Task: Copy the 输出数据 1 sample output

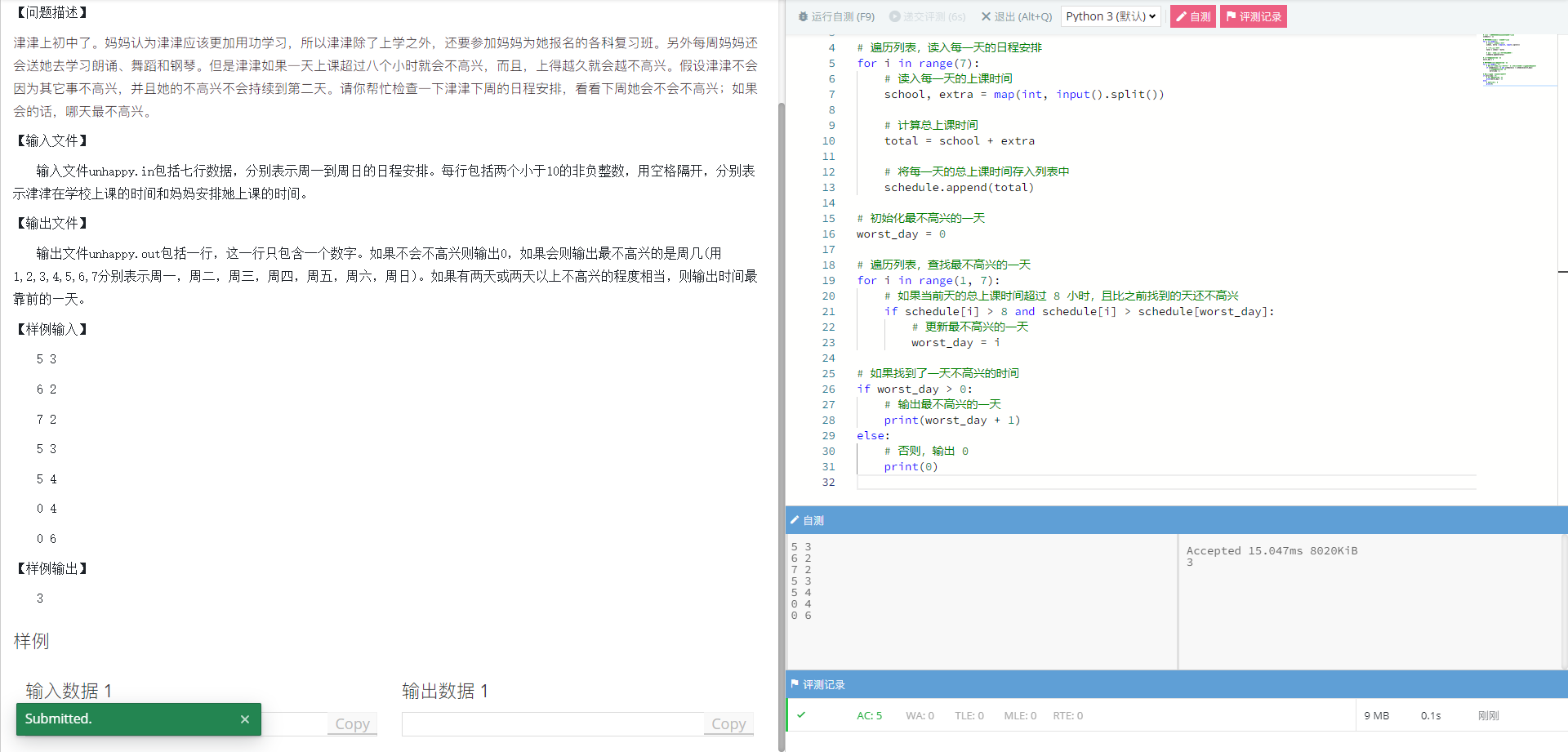Action: (x=728, y=723)
